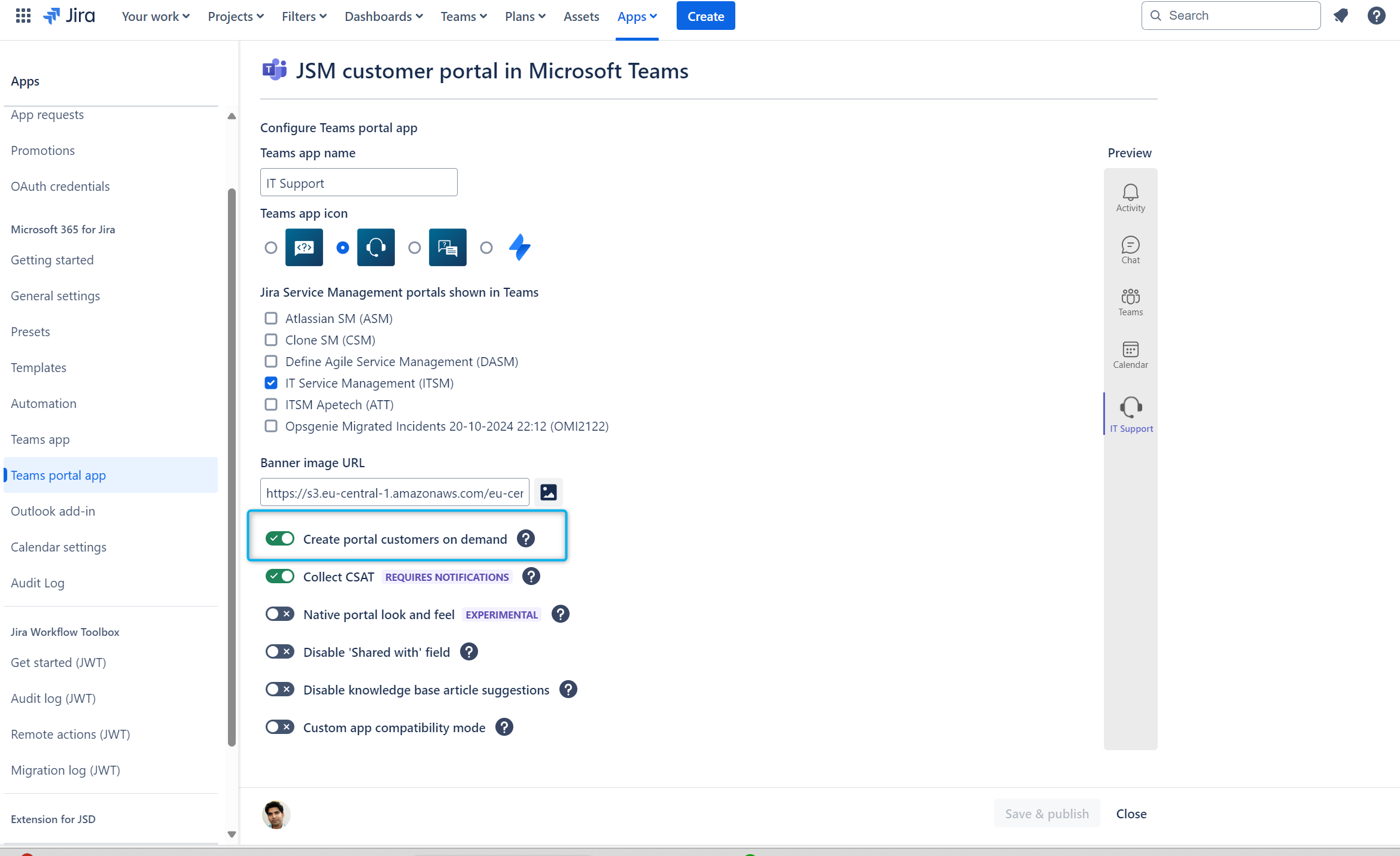Image resolution: width=1400 pixels, height=856 pixels.
Task: Go to Calendar settings in sidebar
Action: click(59, 547)
